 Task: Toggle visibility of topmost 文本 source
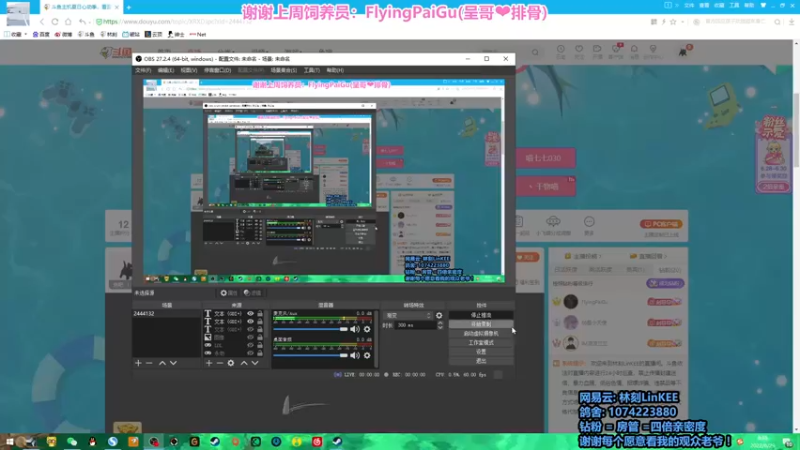(x=250, y=314)
